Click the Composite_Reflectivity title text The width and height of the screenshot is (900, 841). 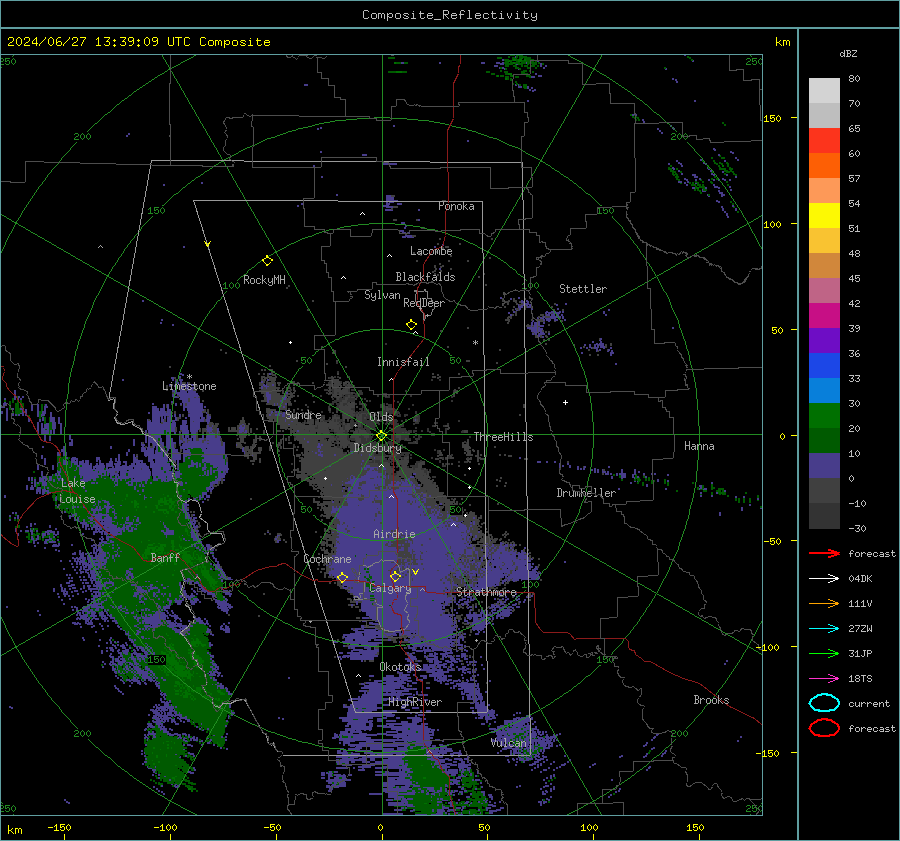click(449, 15)
